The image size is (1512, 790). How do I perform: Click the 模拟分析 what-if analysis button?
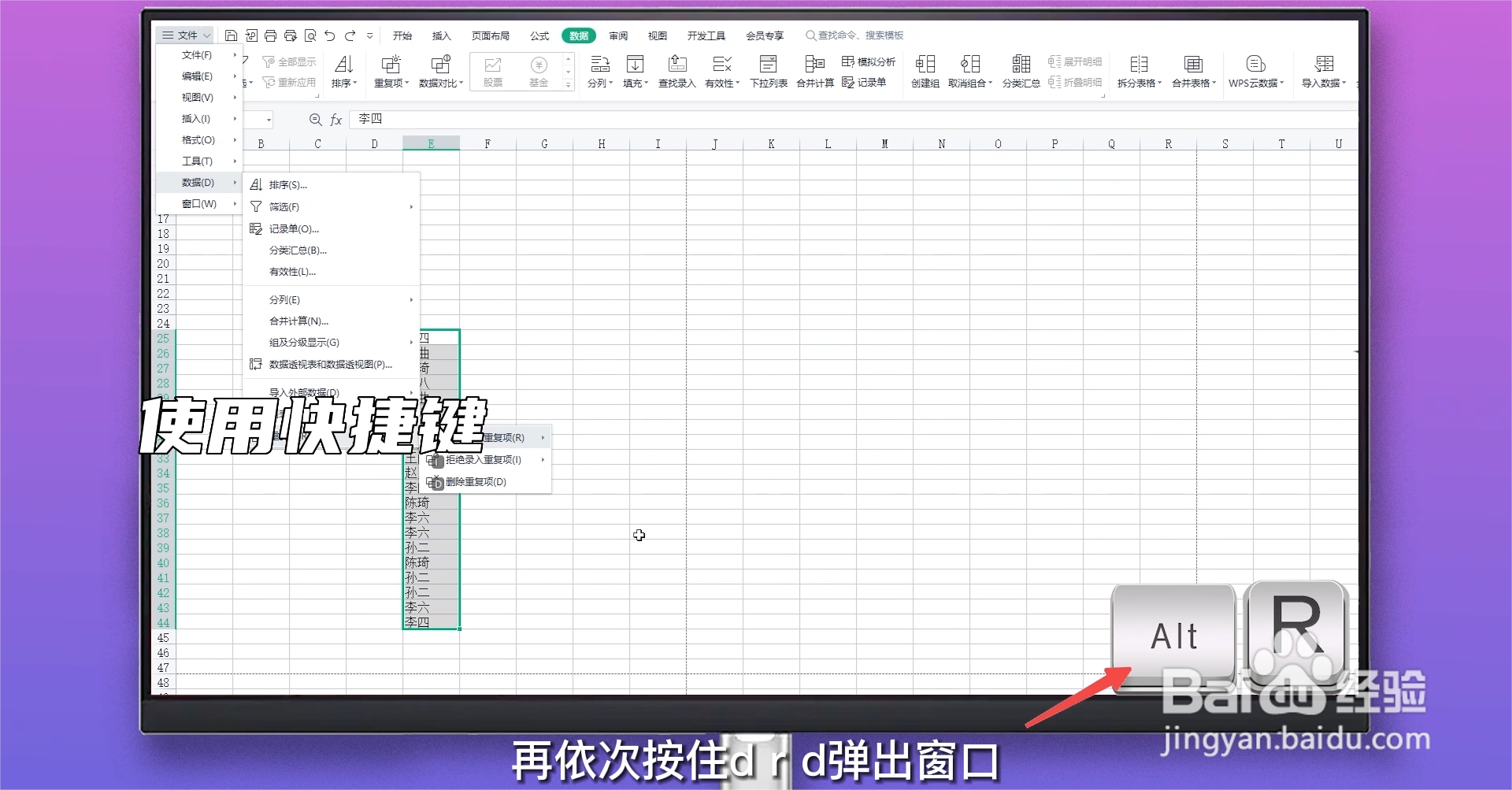click(869, 61)
